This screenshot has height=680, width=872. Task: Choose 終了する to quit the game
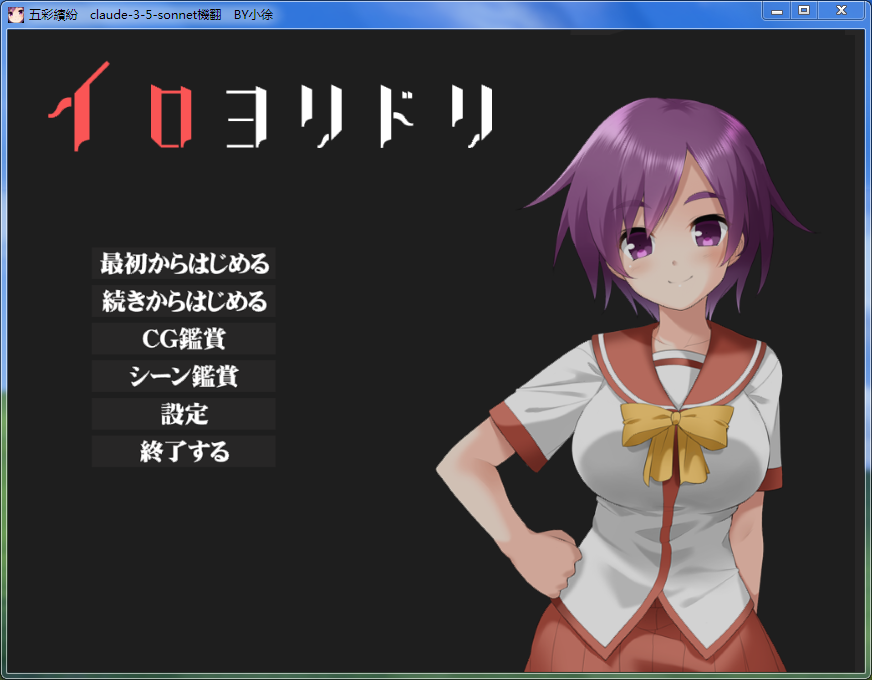[x=184, y=451]
